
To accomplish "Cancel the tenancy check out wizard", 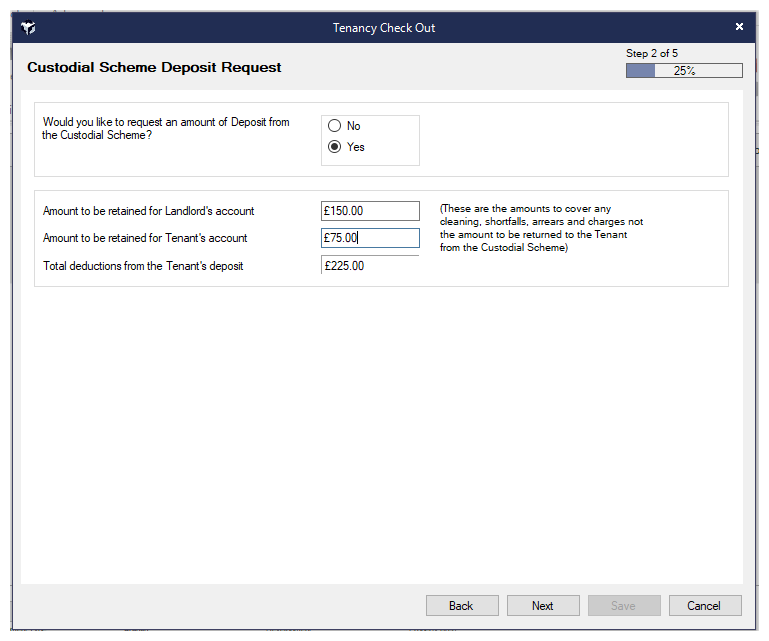I will click(704, 605).
